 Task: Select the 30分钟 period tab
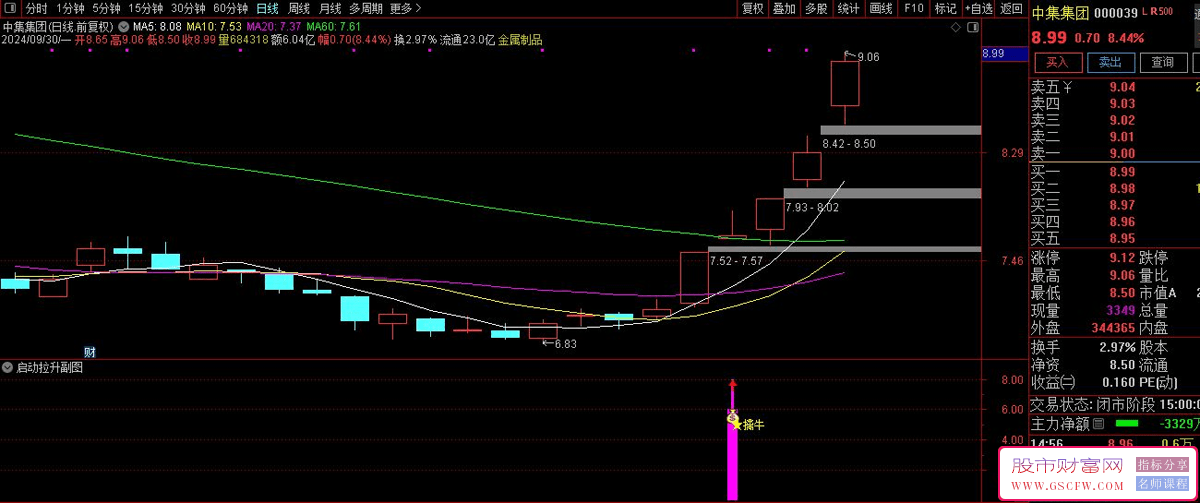[x=188, y=8]
